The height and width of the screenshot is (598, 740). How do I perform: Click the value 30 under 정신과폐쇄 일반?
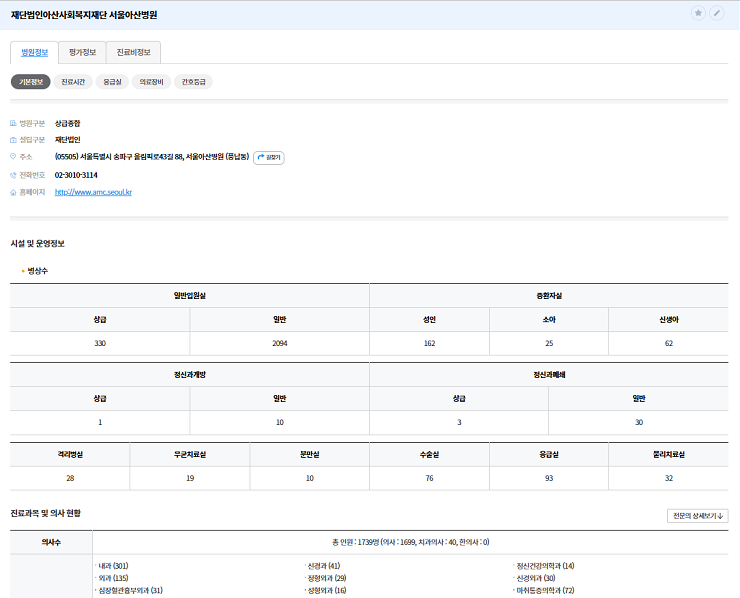(639, 422)
